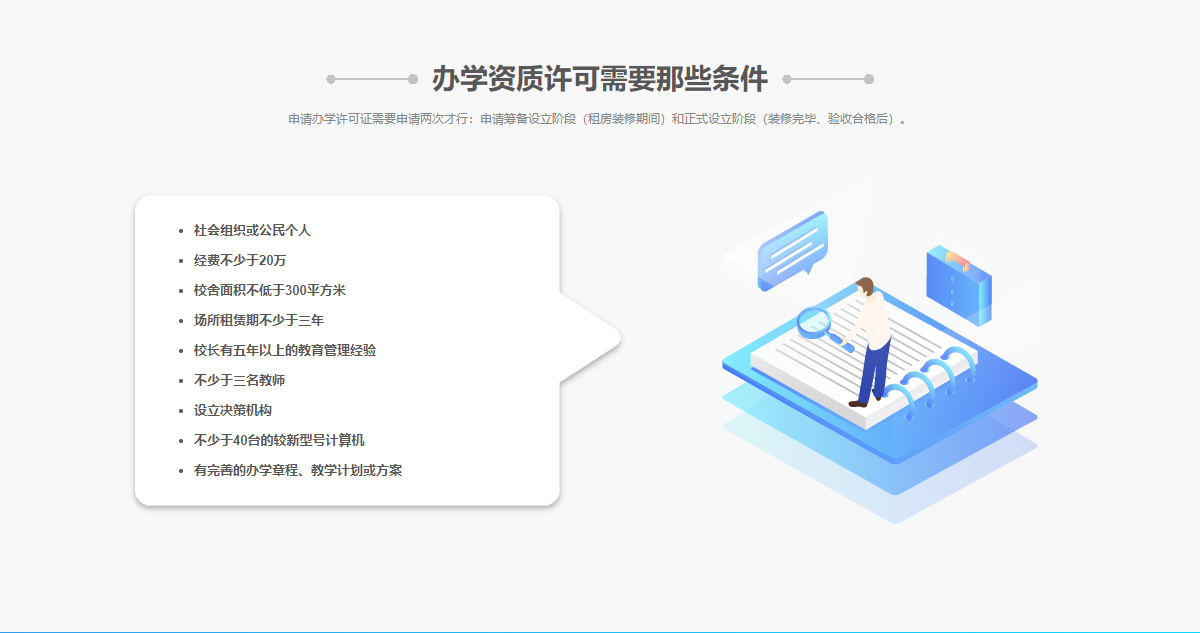Click the blue briefcase icon in illustration
The height and width of the screenshot is (633, 1200).
959,285
